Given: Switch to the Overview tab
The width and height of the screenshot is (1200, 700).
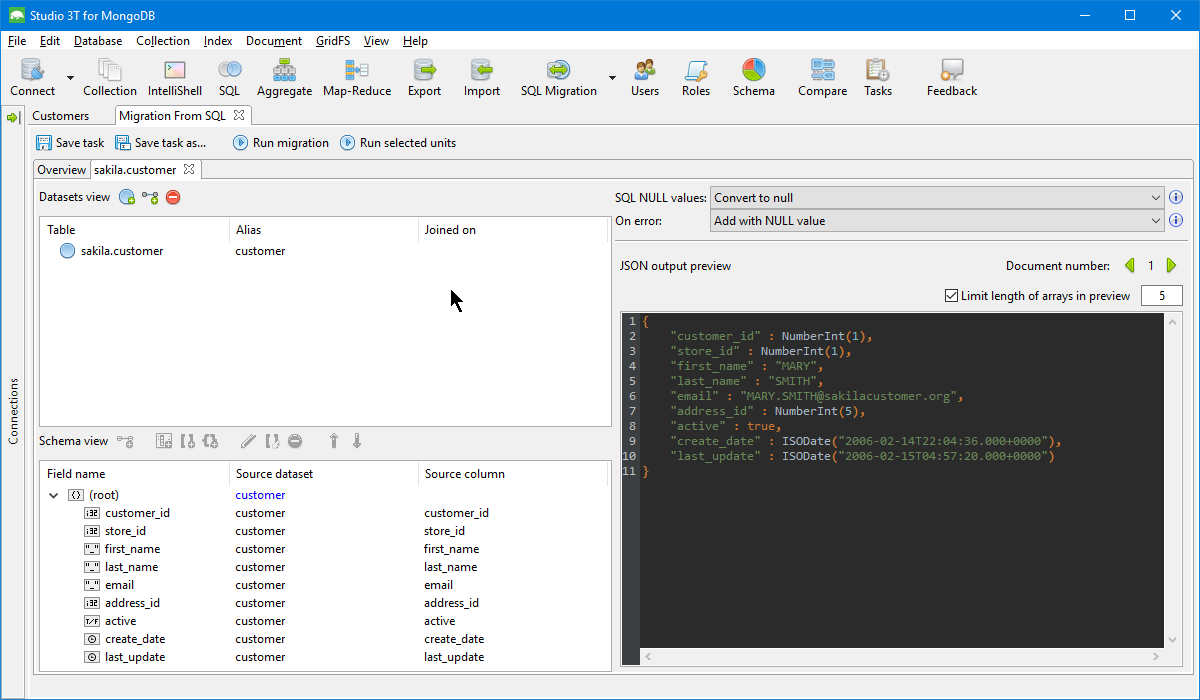Looking at the screenshot, I should tap(62, 170).
